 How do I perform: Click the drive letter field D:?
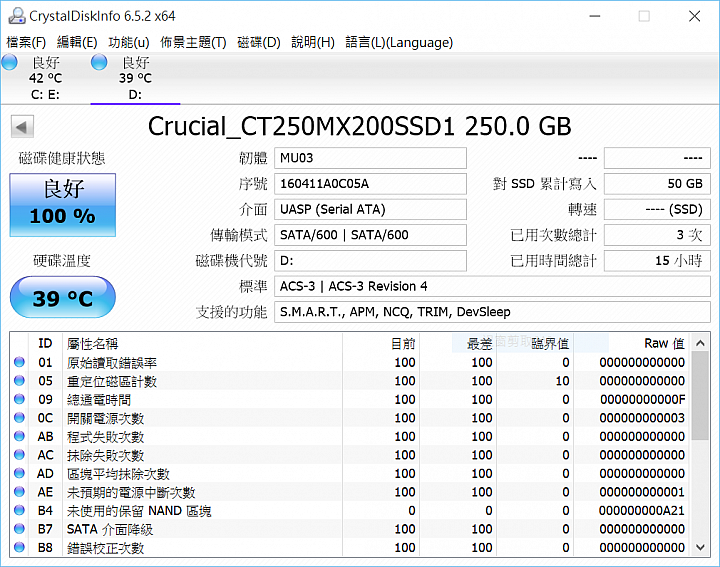tap(370, 261)
